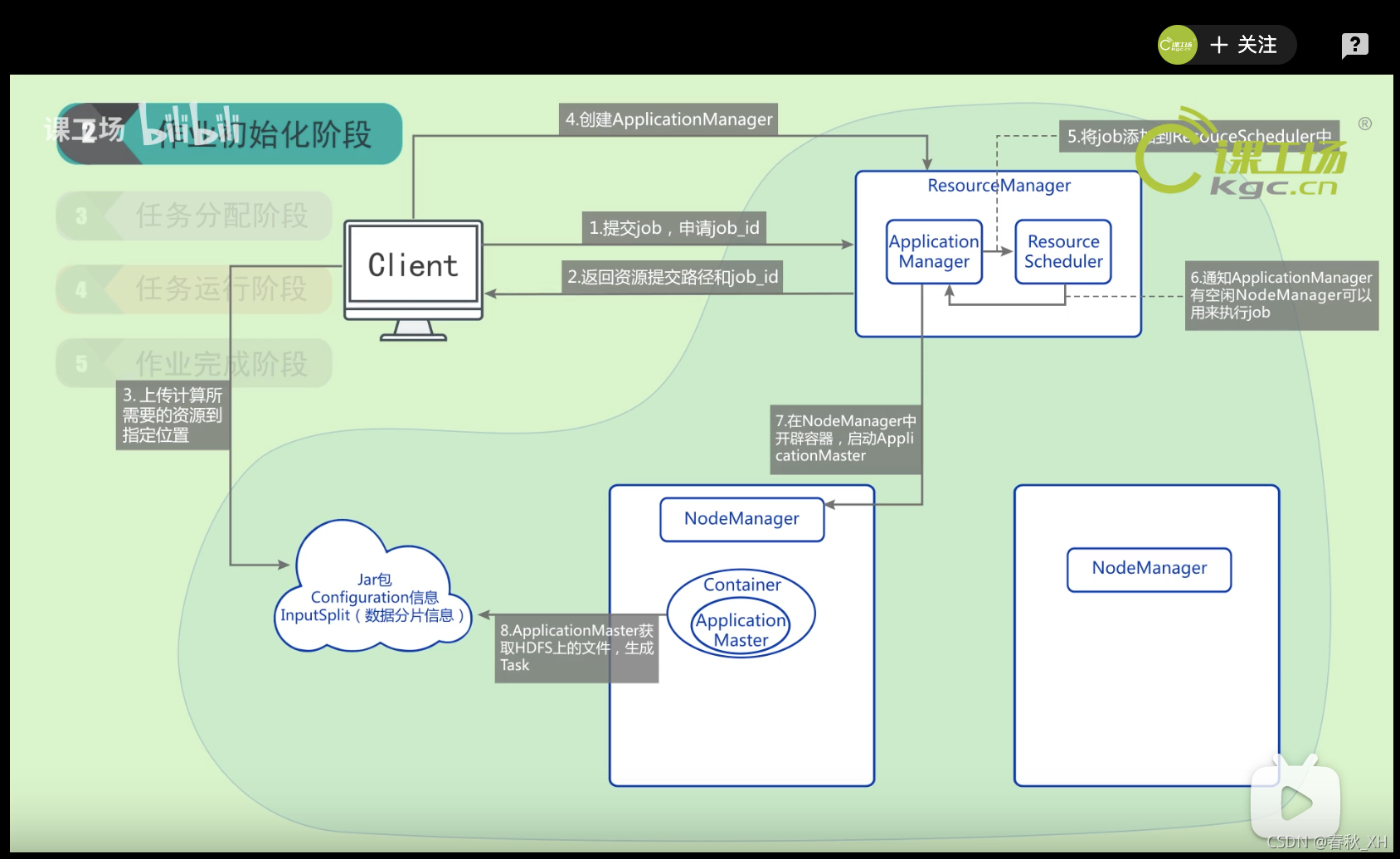
Task: Click the label 4.创建ApplicationManager
Action: 668,119
